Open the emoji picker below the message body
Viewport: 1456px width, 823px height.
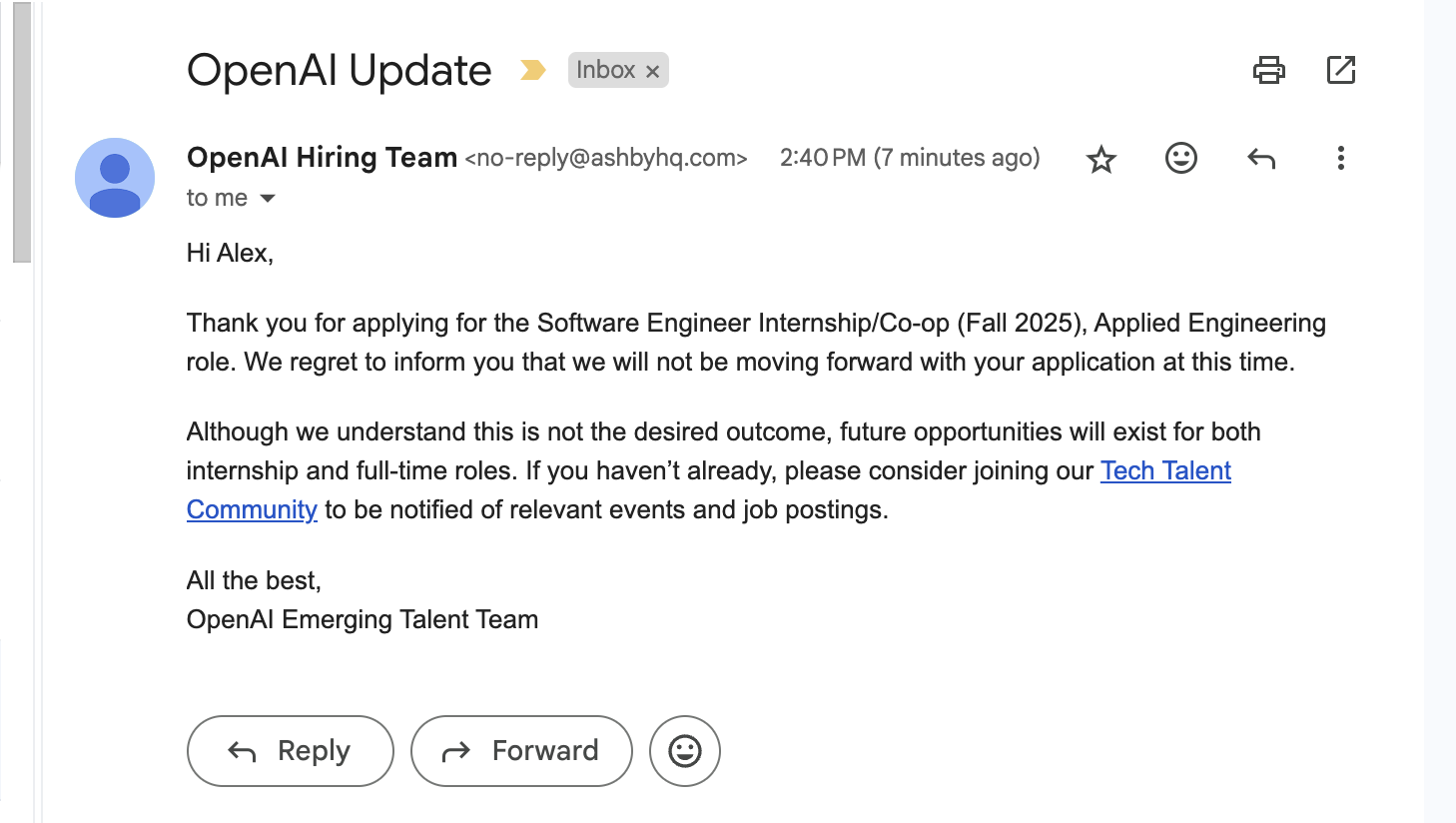pyautogui.click(x=685, y=750)
